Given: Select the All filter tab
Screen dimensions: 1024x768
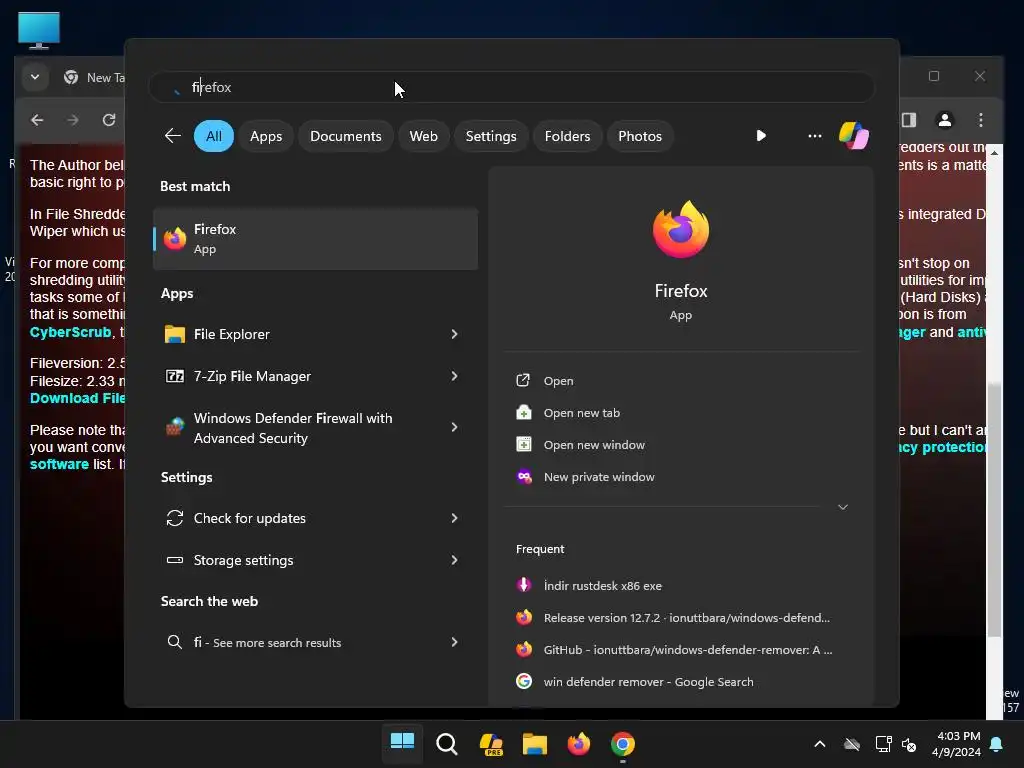Looking at the screenshot, I should click(x=214, y=136).
